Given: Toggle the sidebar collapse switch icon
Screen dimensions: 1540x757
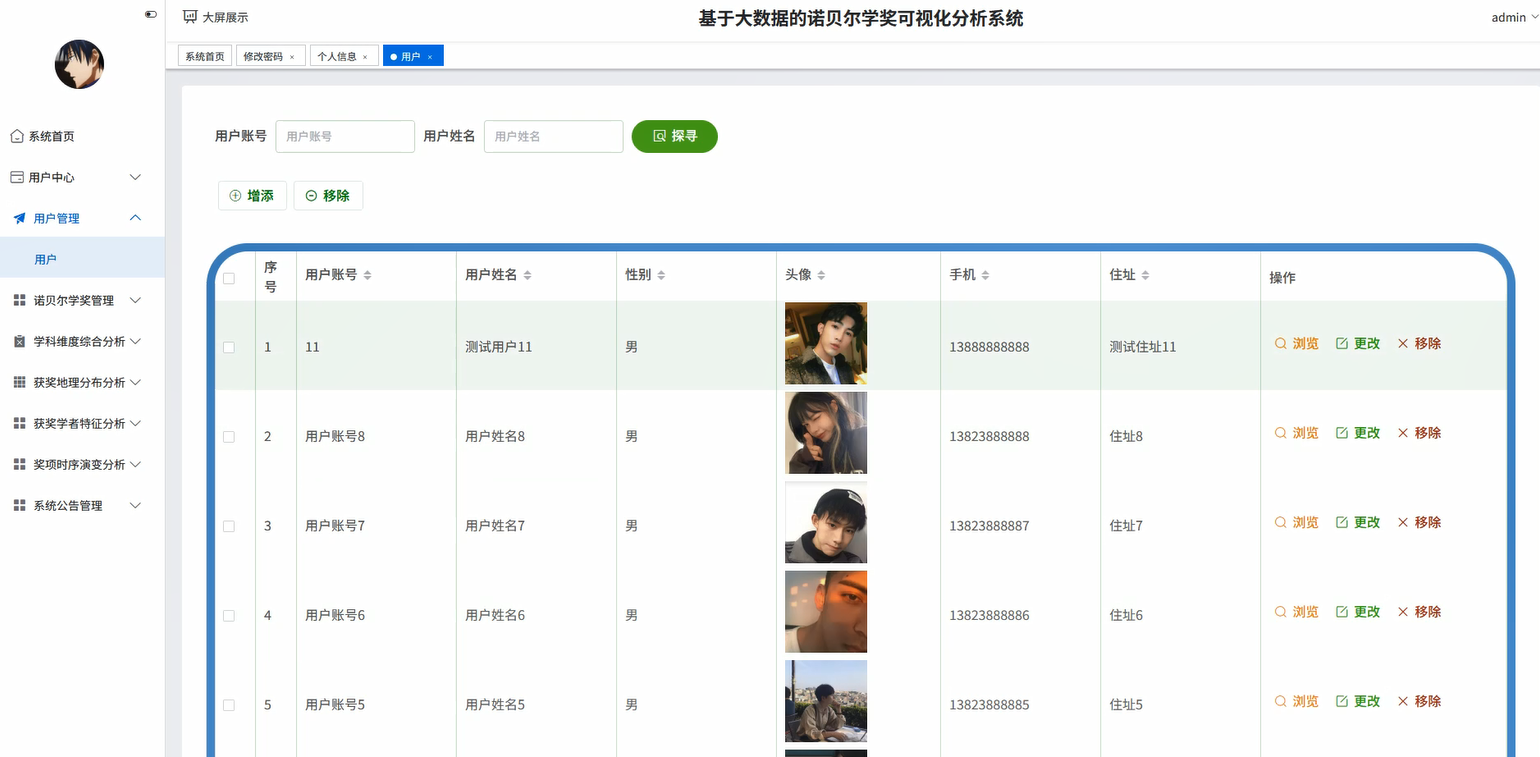Looking at the screenshot, I should pos(151,15).
